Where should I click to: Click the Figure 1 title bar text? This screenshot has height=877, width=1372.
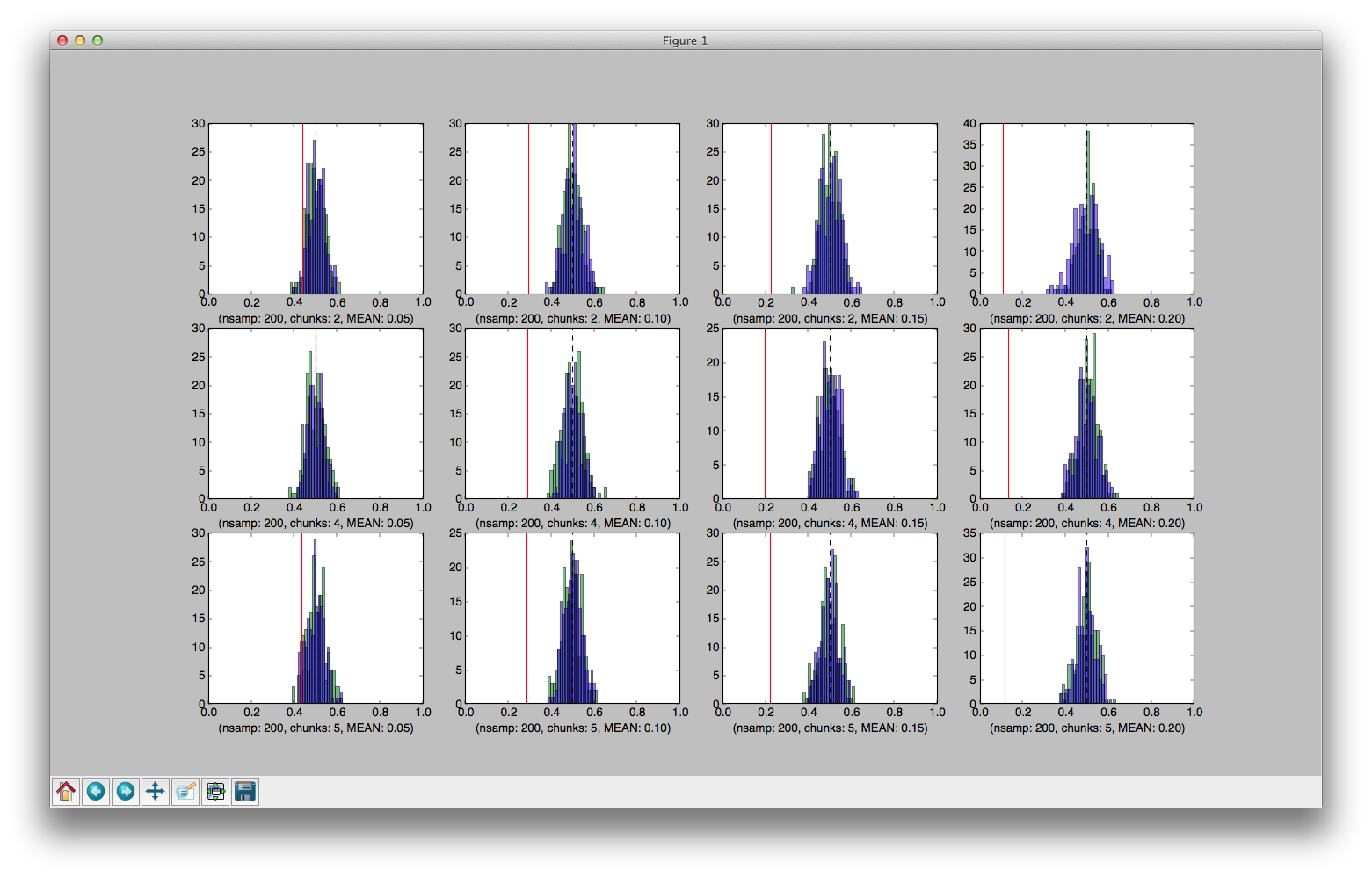click(x=685, y=40)
